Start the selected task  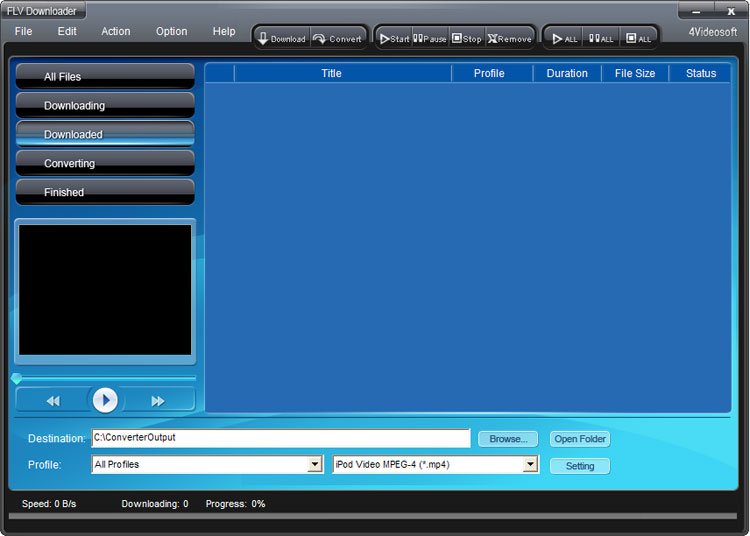tap(394, 38)
